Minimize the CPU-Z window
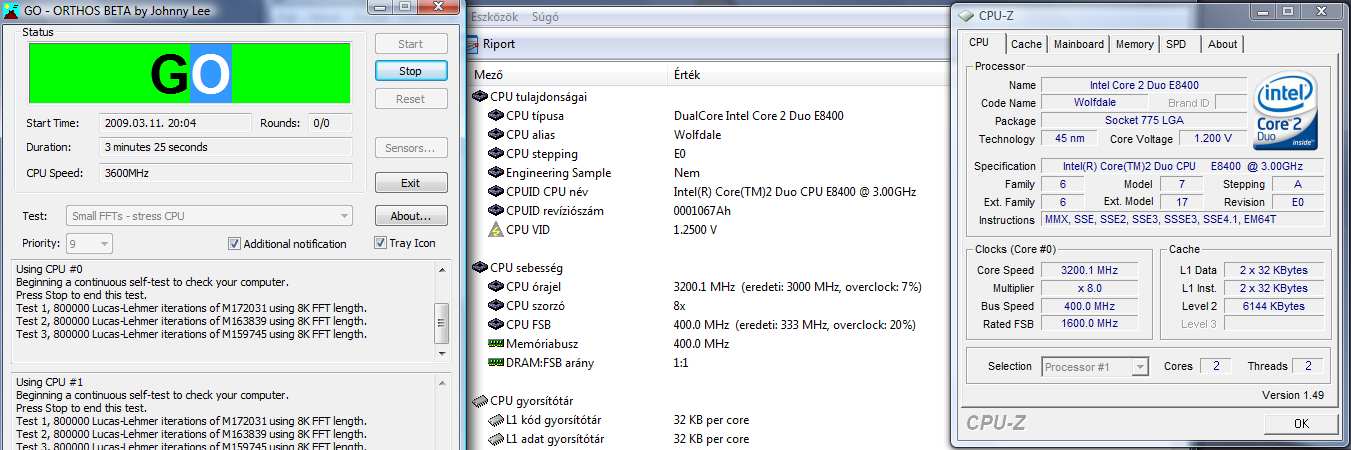1351x450 pixels. pyautogui.click(x=1263, y=13)
